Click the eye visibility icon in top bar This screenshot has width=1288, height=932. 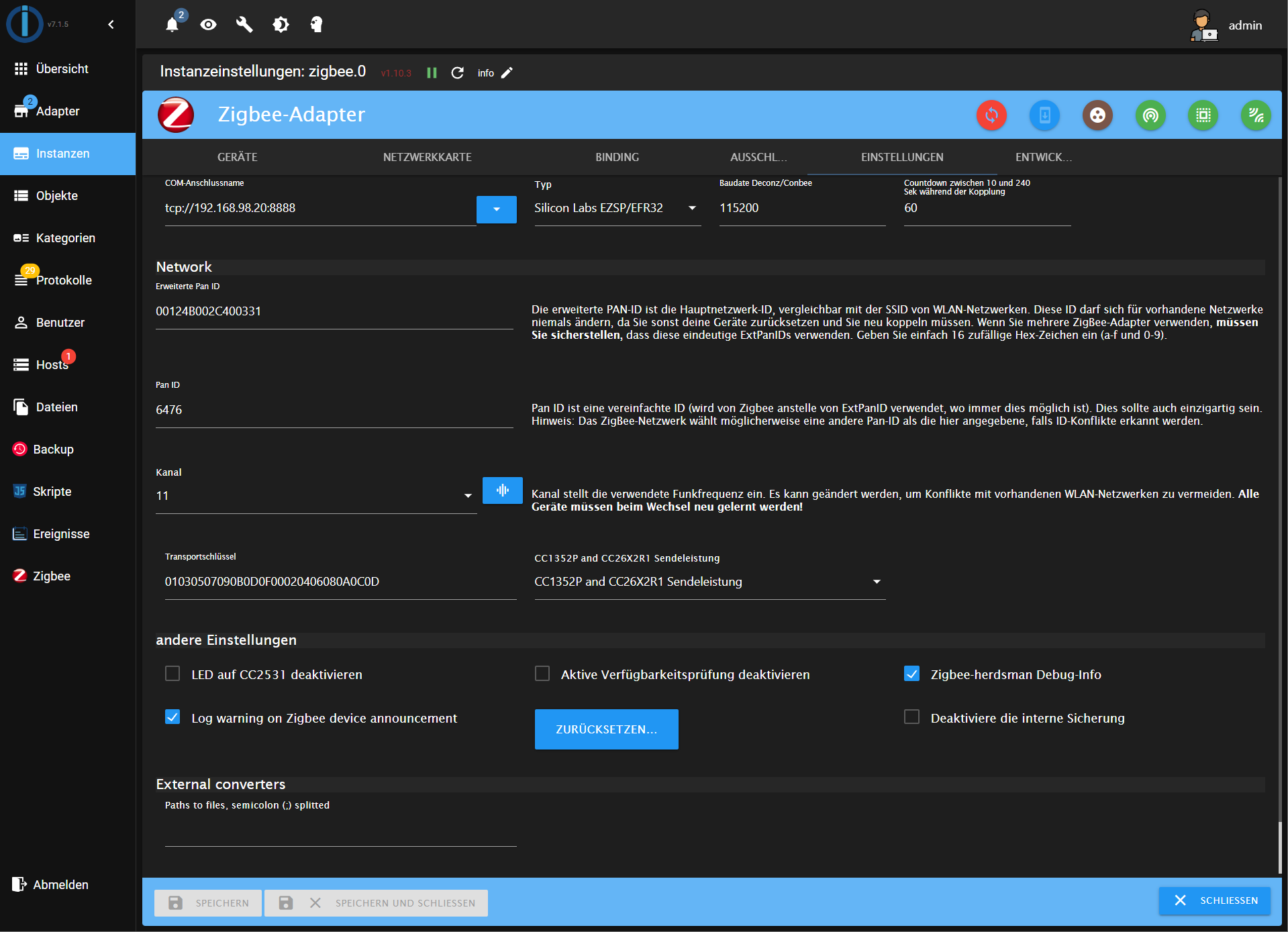(209, 25)
